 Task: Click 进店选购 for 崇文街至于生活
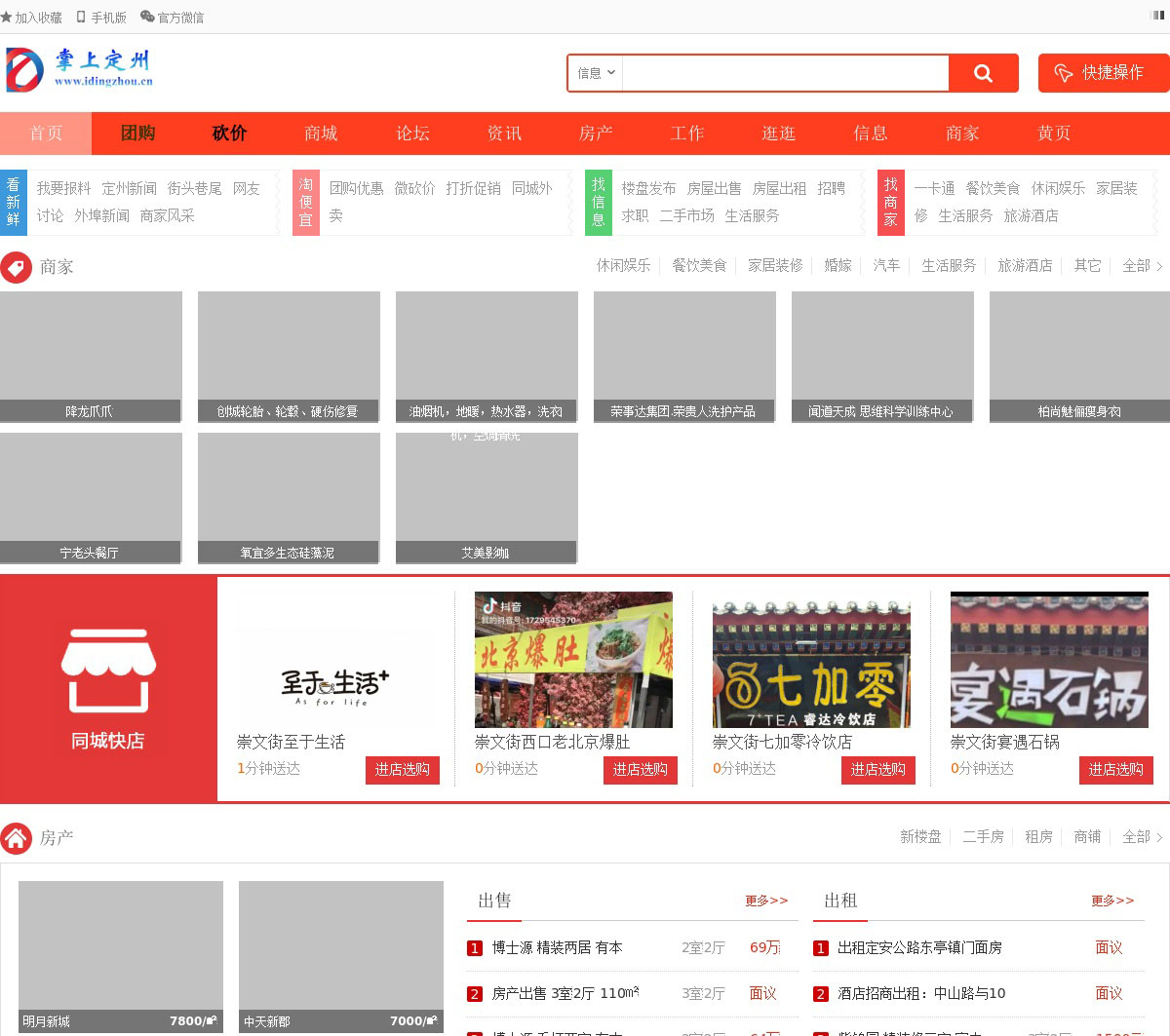(x=402, y=770)
